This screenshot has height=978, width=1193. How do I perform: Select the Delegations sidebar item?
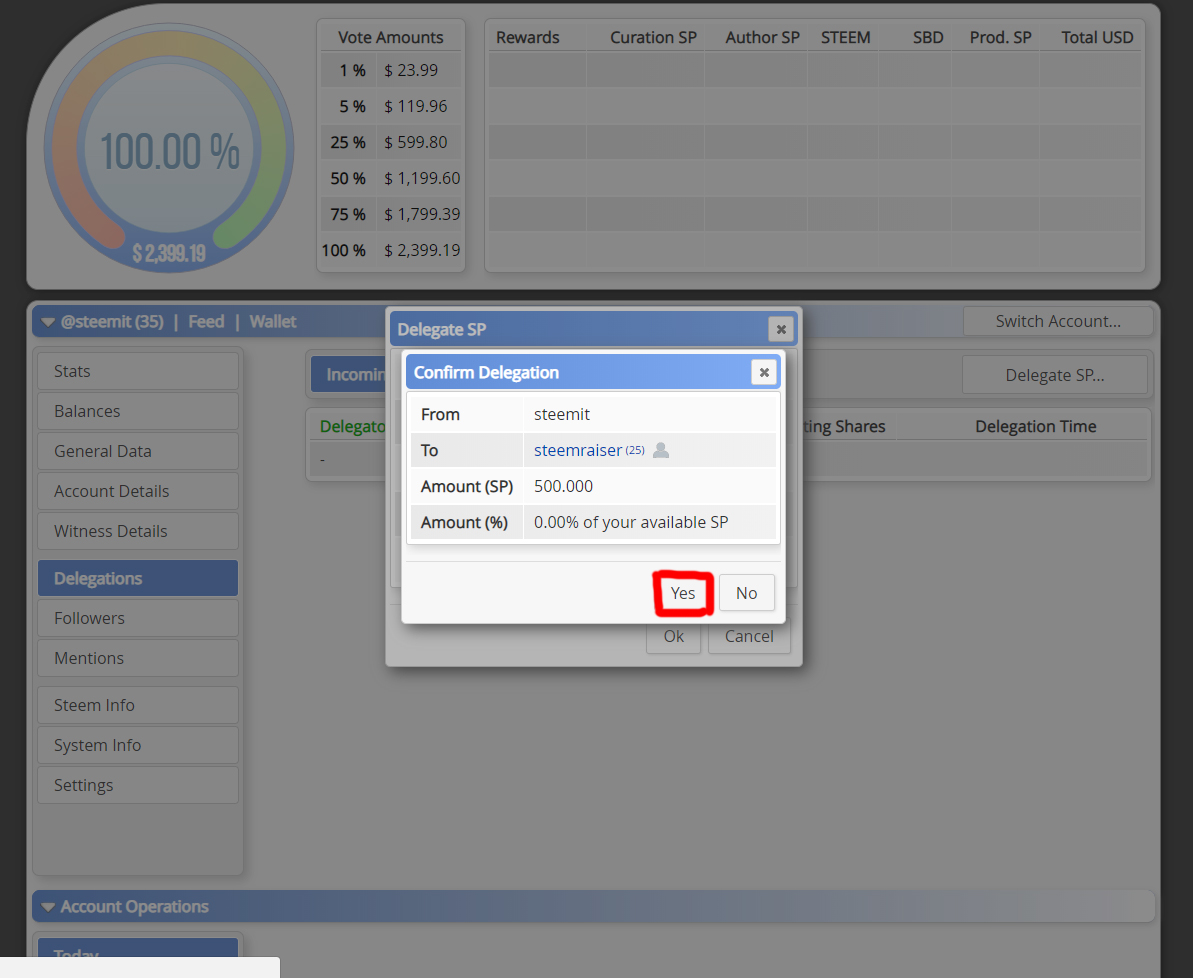(x=138, y=578)
